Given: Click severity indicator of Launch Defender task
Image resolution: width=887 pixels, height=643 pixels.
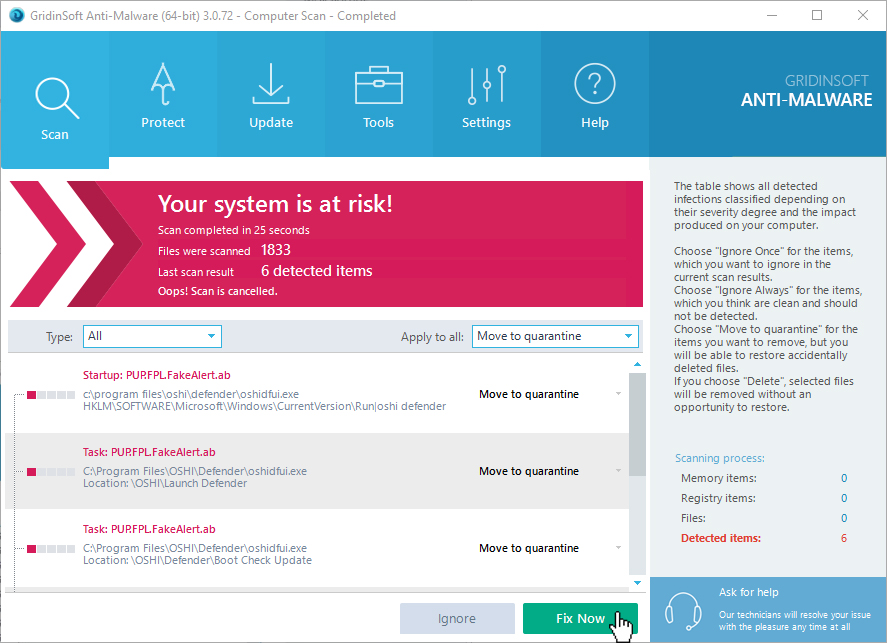Looking at the screenshot, I should coord(50,471).
